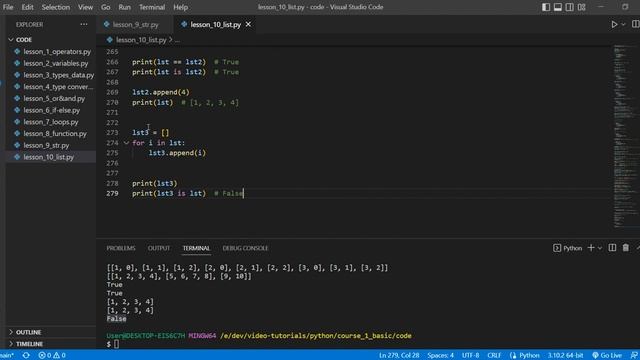Switch to the DEBUG CONSOLE tab
The image size is (640, 360).
click(245, 248)
